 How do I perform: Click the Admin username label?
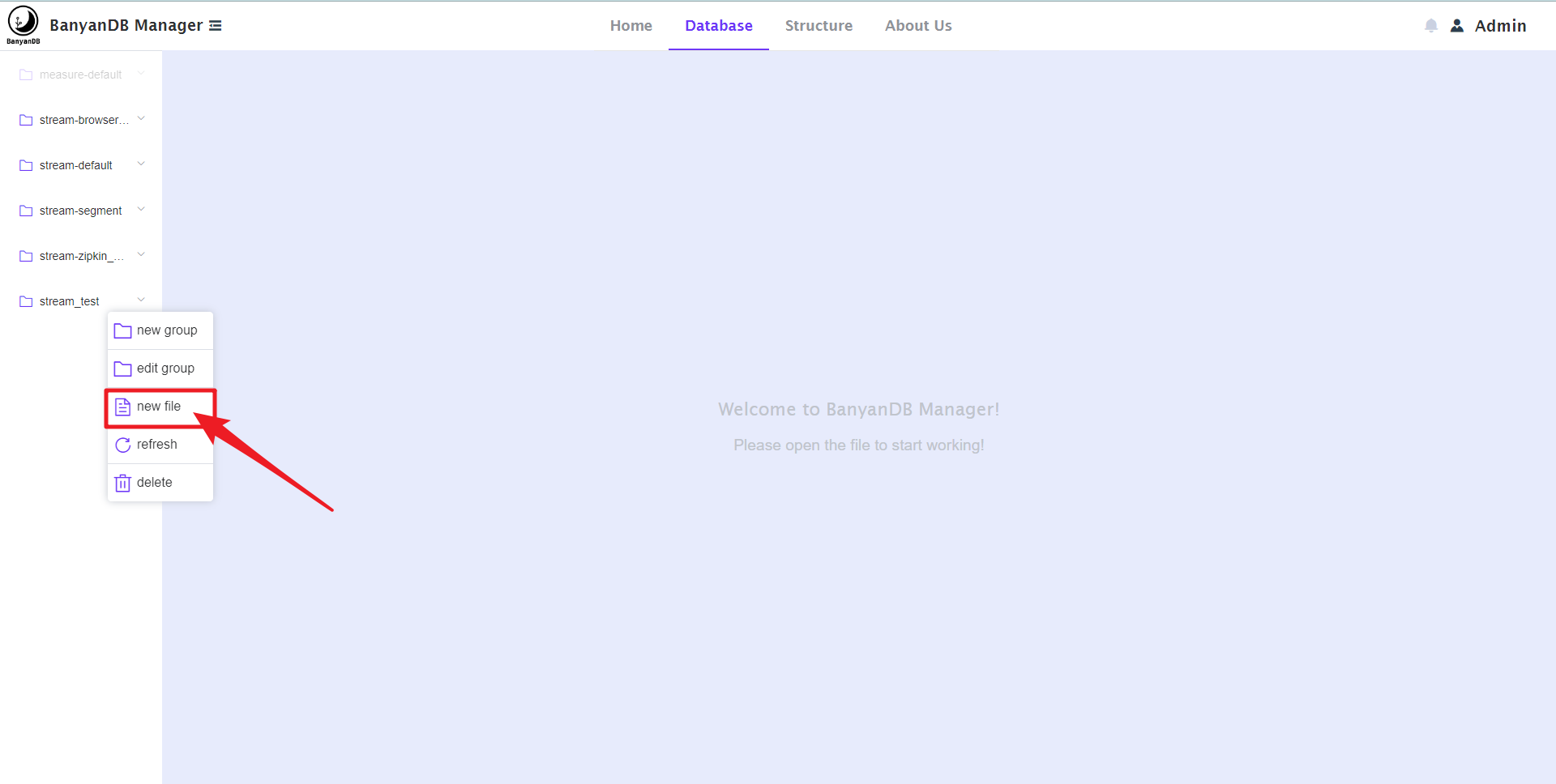click(1500, 26)
